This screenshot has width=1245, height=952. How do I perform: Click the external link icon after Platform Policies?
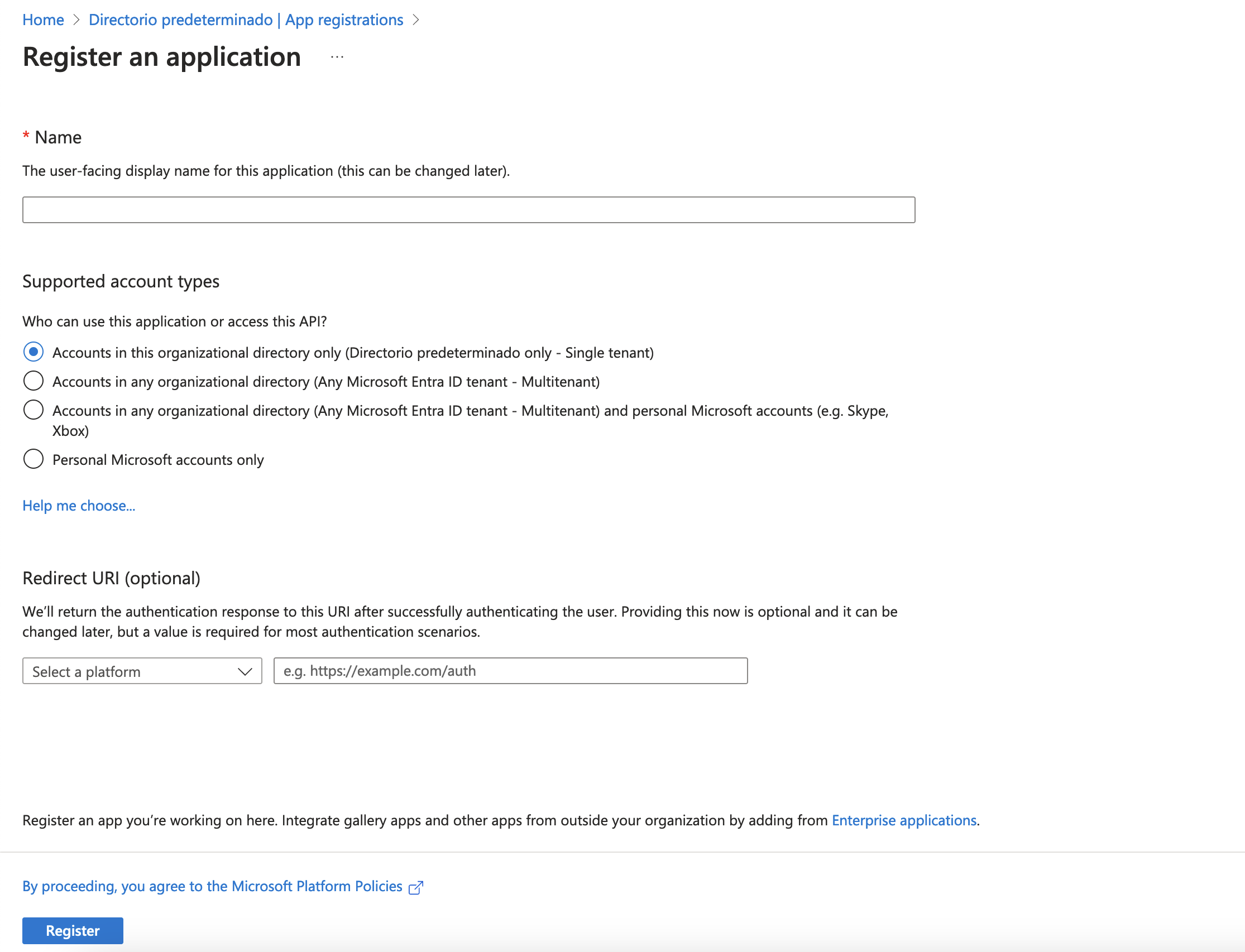416,886
